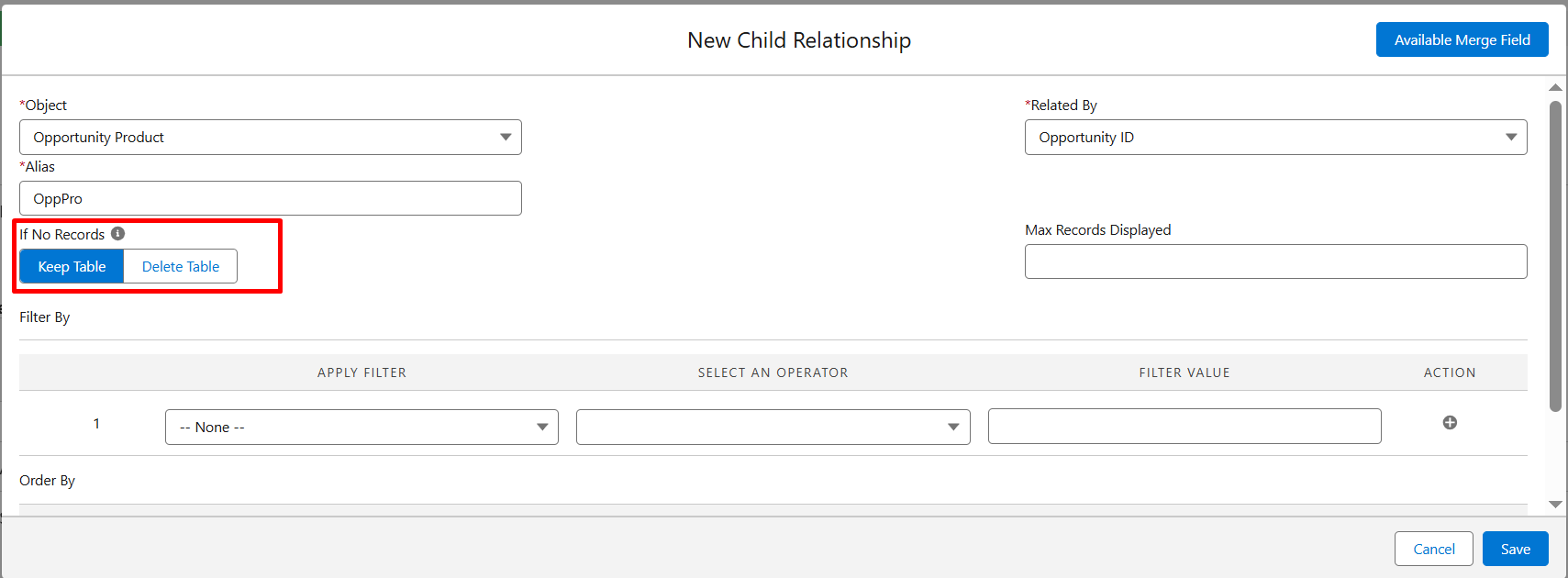Click the Filter By section label

(x=45, y=317)
